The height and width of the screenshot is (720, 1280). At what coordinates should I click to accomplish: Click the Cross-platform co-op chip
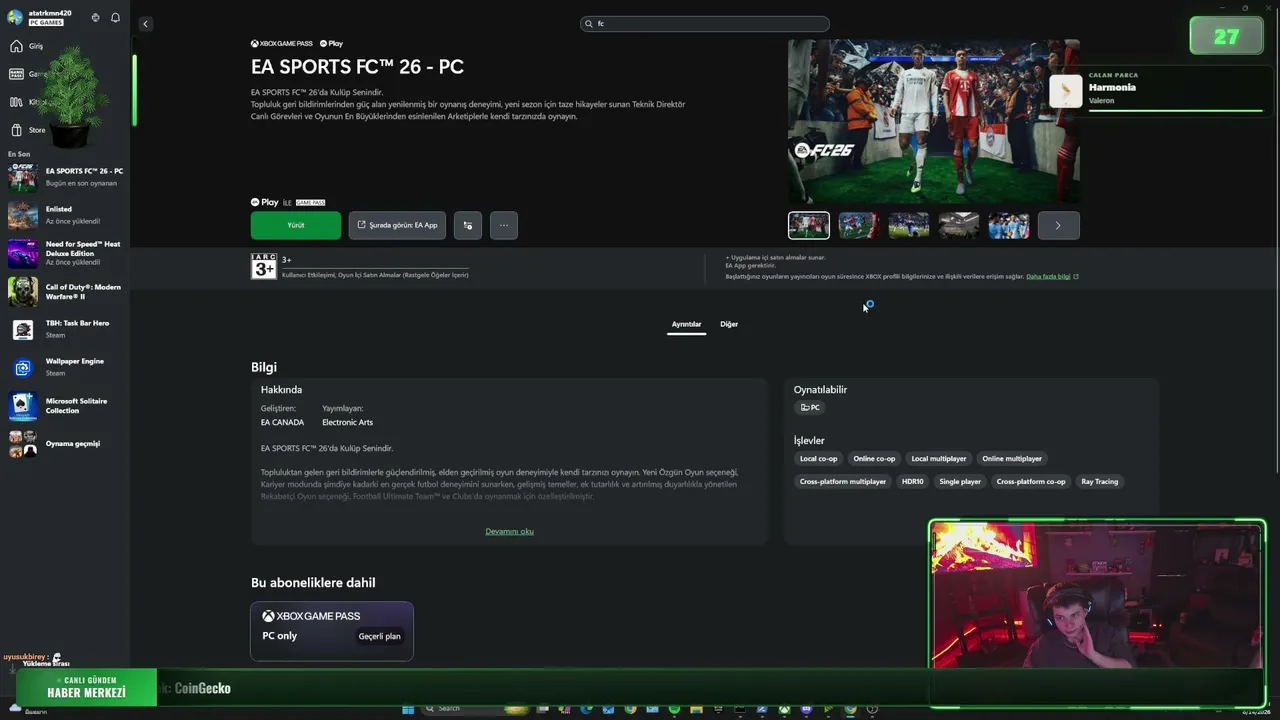click(x=1031, y=482)
